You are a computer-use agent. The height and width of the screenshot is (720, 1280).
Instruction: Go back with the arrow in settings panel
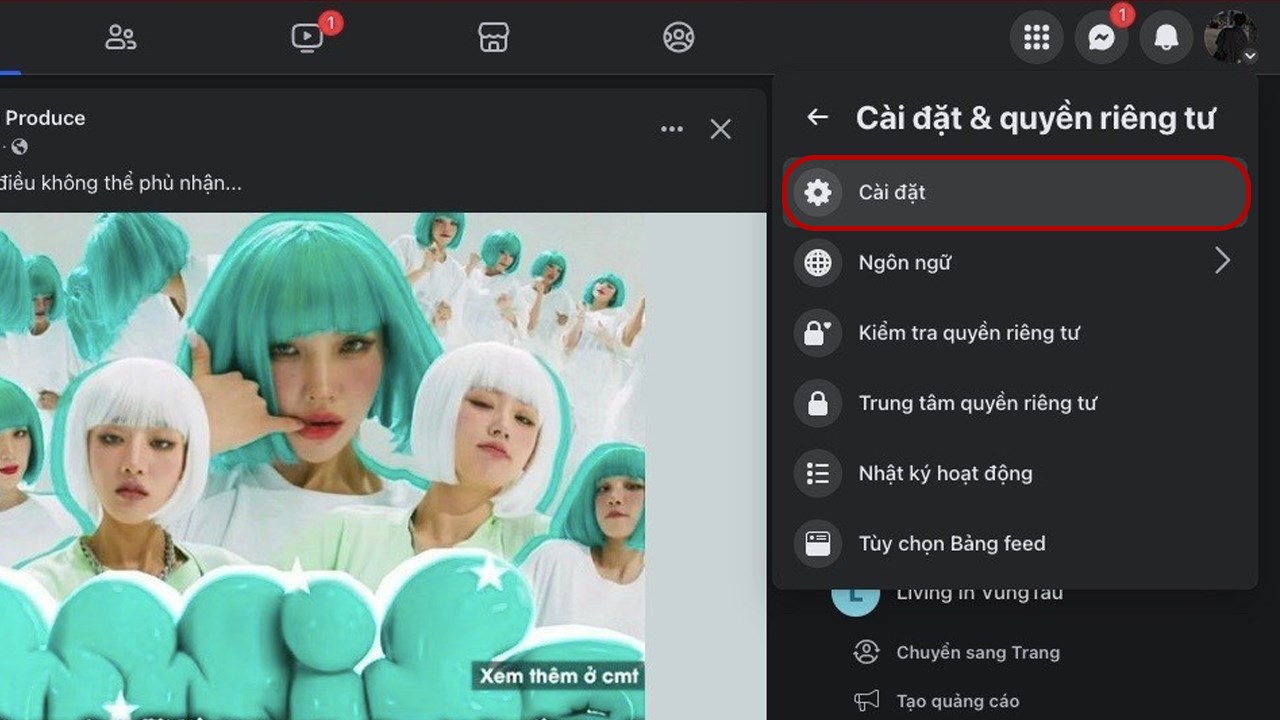818,117
